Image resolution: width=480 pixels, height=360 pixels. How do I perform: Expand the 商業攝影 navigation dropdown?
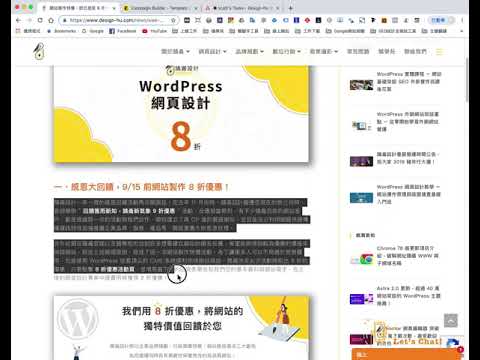click(324, 52)
